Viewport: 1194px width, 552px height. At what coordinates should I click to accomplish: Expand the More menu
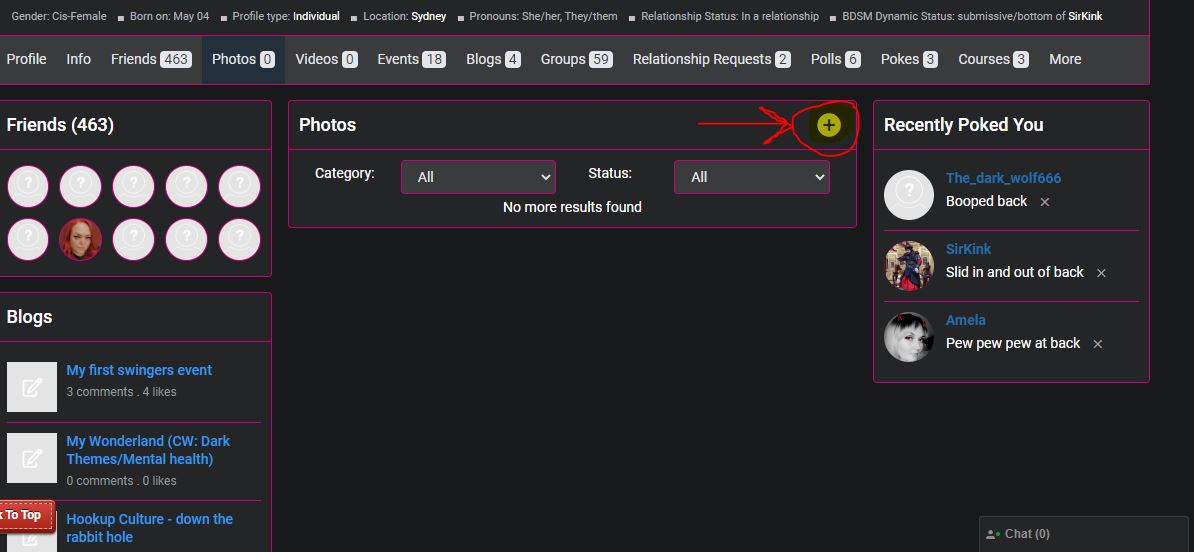coord(1064,59)
